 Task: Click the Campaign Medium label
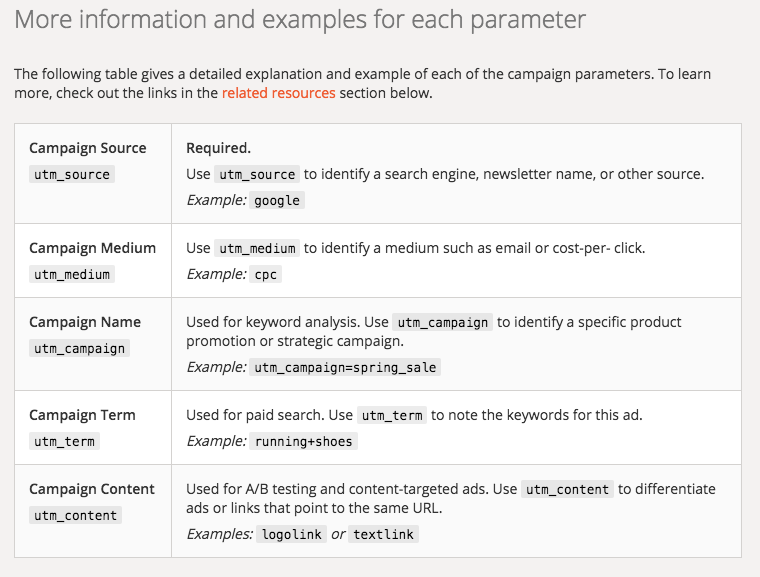tap(92, 248)
